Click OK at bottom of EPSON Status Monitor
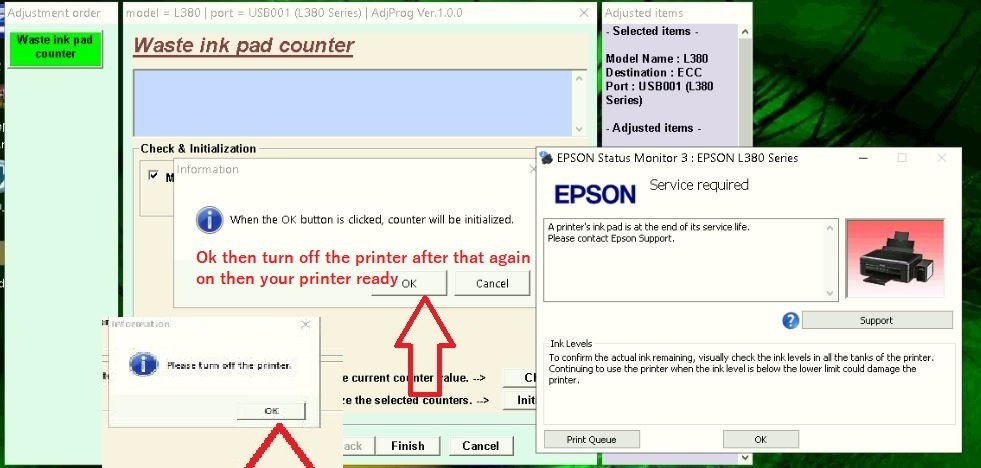981x468 pixels. (x=760, y=439)
